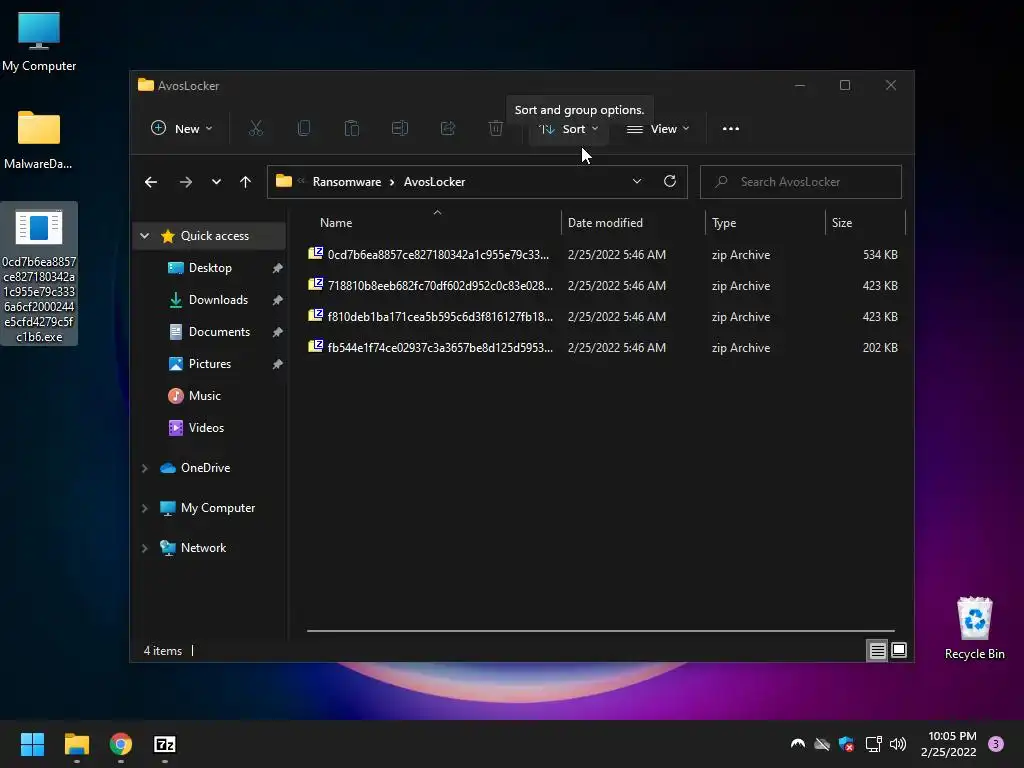Select the 718810b8eeb682fc... zip archive
1024x768 pixels.
[x=603, y=286]
